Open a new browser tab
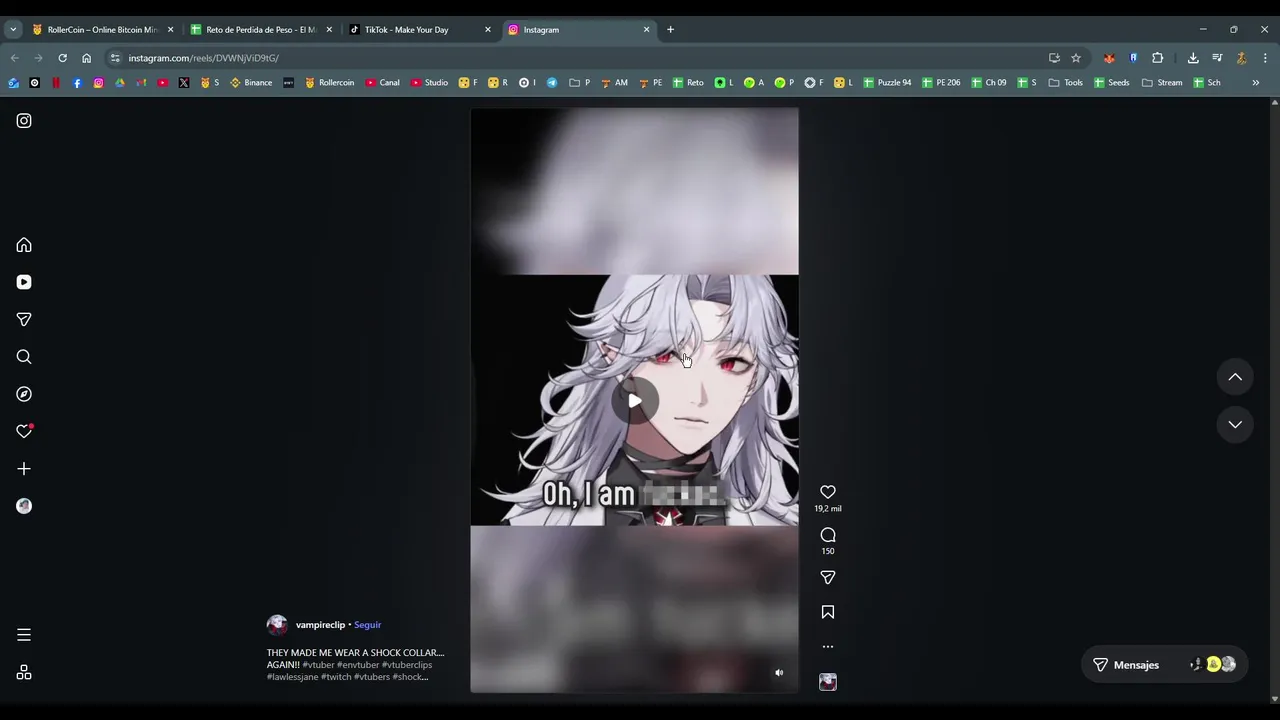Image resolution: width=1280 pixels, height=720 pixels. [670, 30]
